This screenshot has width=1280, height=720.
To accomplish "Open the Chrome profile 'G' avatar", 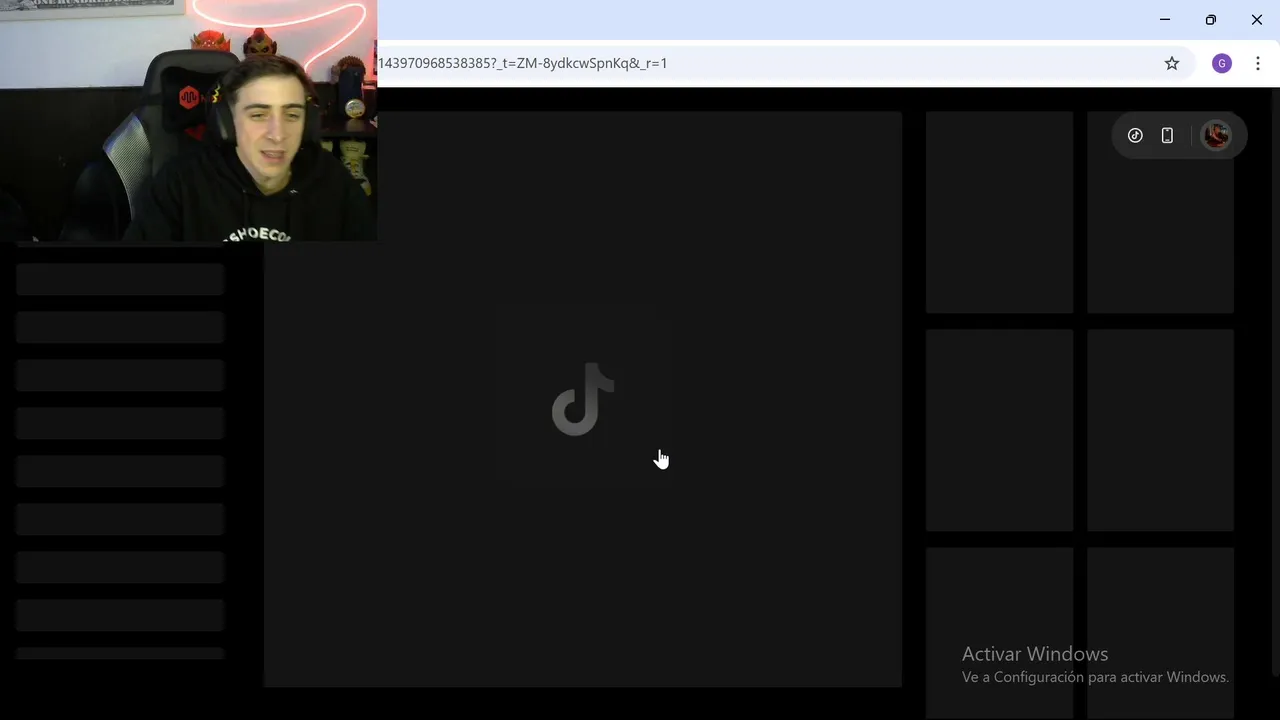I will tap(1221, 63).
